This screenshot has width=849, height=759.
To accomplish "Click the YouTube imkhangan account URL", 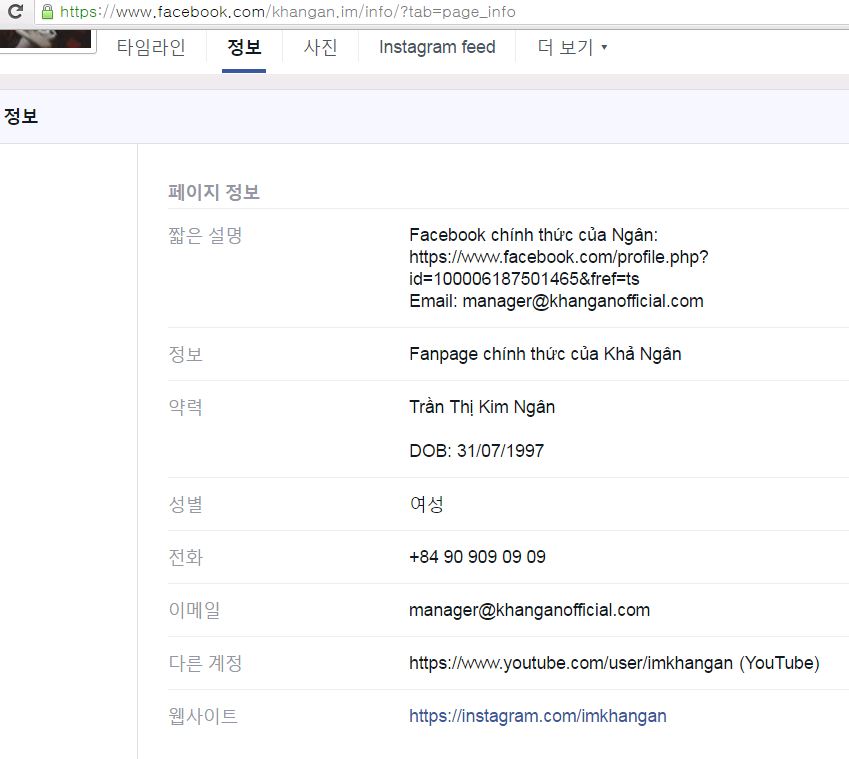I will (x=570, y=663).
